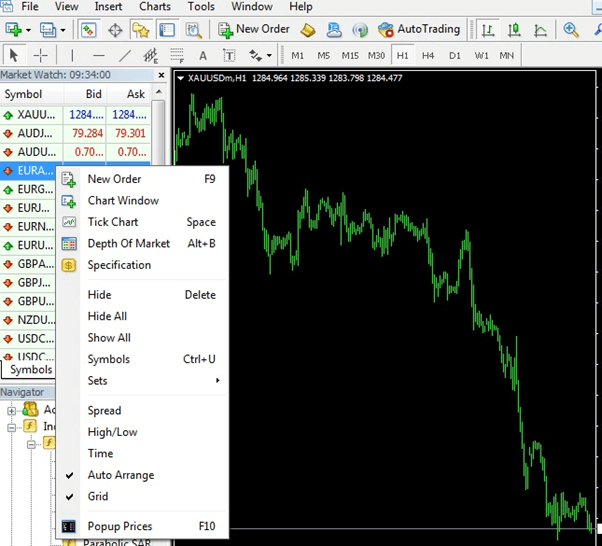This screenshot has width=602, height=546.
Task: Toggle the AutoTrading button
Action: (x=419, y=30)
